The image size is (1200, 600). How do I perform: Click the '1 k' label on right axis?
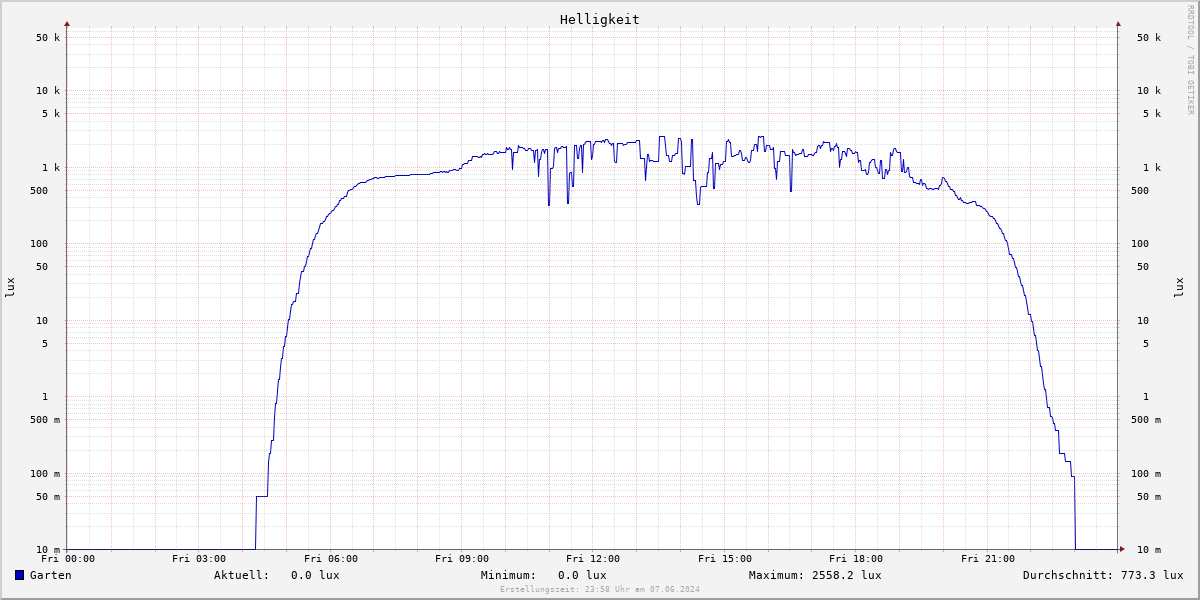point(1152,168)
